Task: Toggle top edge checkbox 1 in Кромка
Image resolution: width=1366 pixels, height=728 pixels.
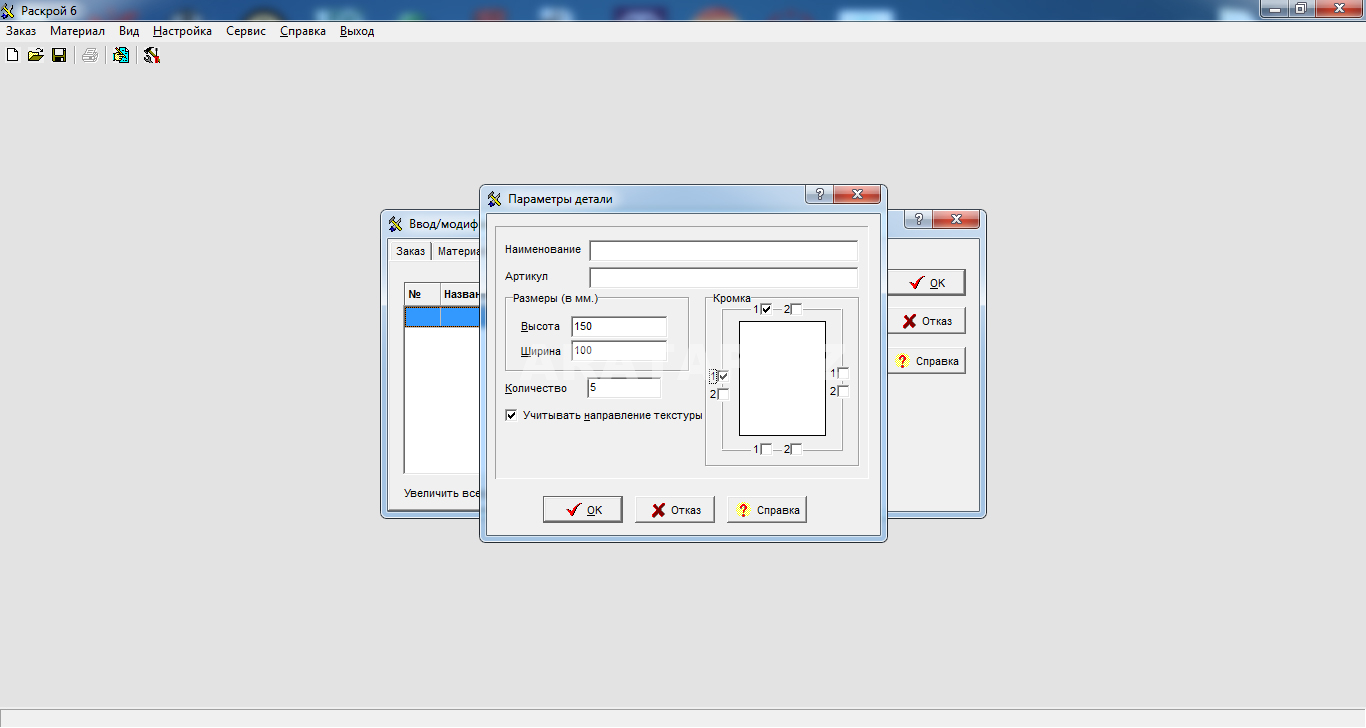Action: point(766,309)
